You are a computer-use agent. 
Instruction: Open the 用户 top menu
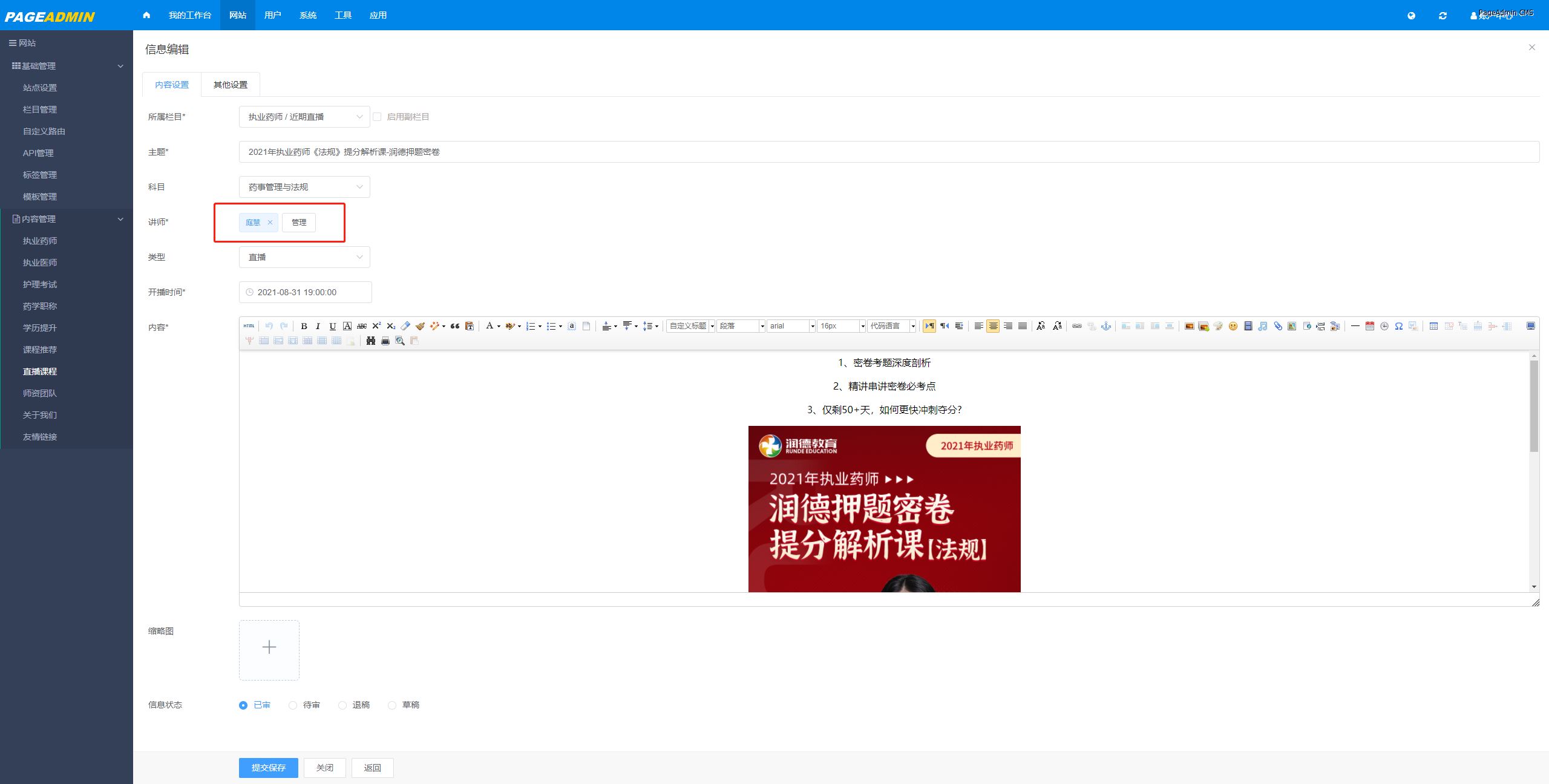[x=272, y=15]
